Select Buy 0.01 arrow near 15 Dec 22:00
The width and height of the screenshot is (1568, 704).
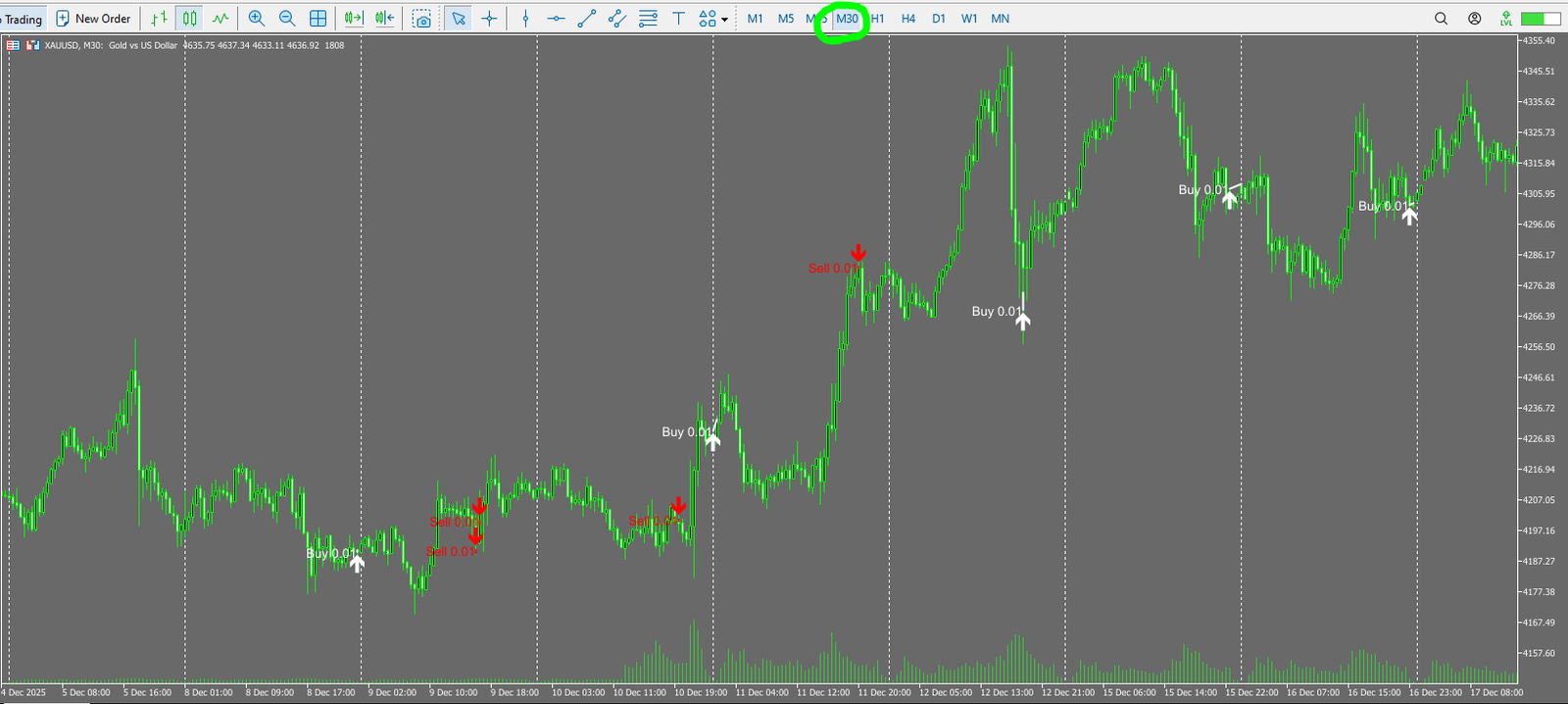tap(1229, 199)
